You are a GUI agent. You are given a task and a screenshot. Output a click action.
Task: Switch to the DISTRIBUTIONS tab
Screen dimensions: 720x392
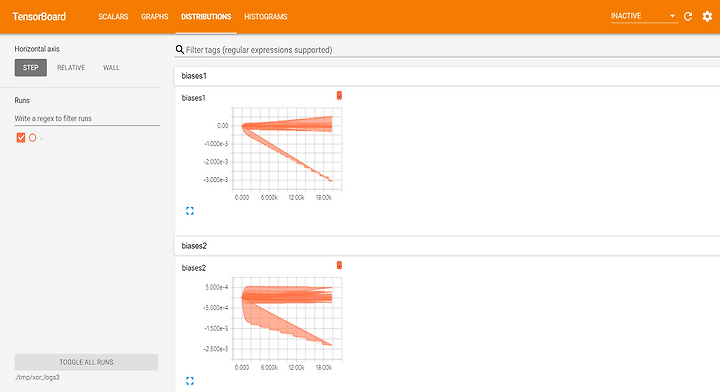(x=206, y=17)
